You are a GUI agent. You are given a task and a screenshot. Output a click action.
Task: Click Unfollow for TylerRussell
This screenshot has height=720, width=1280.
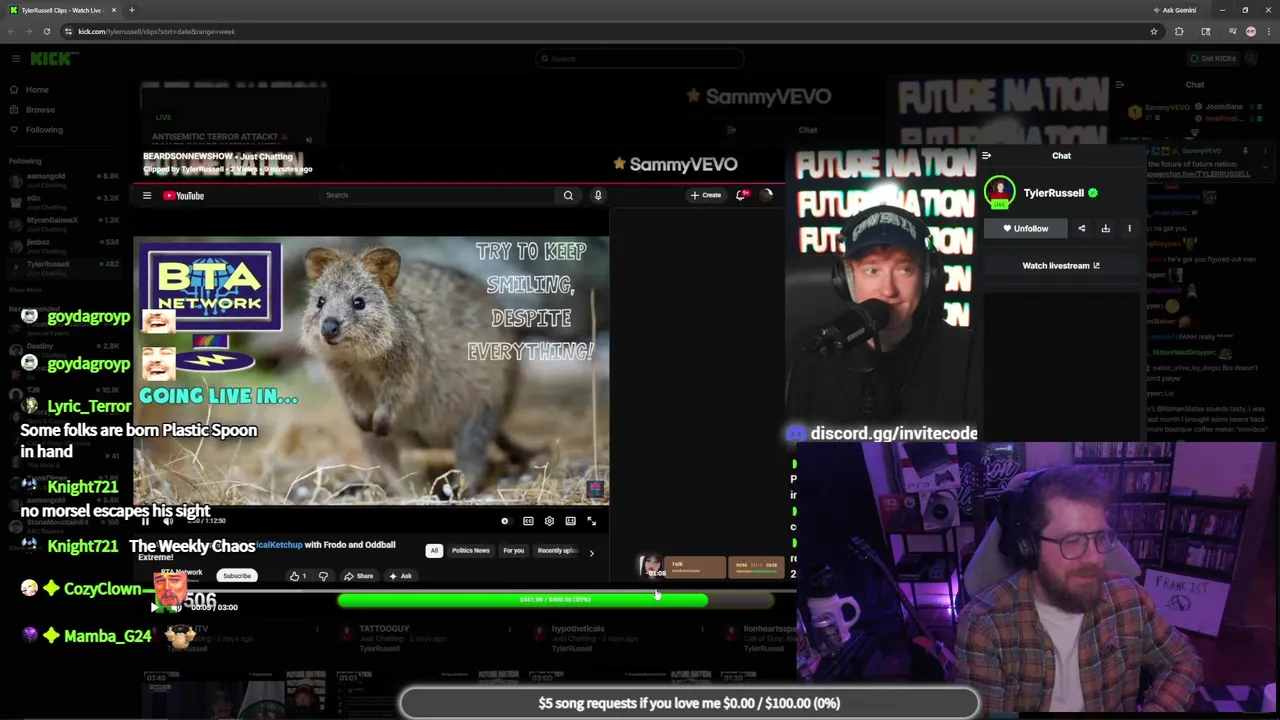(1026, 229)
